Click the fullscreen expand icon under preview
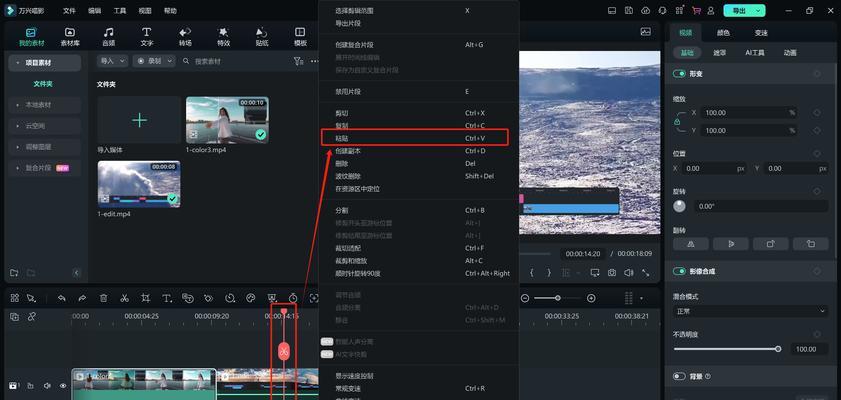841x400 pixels. point(646,273)
